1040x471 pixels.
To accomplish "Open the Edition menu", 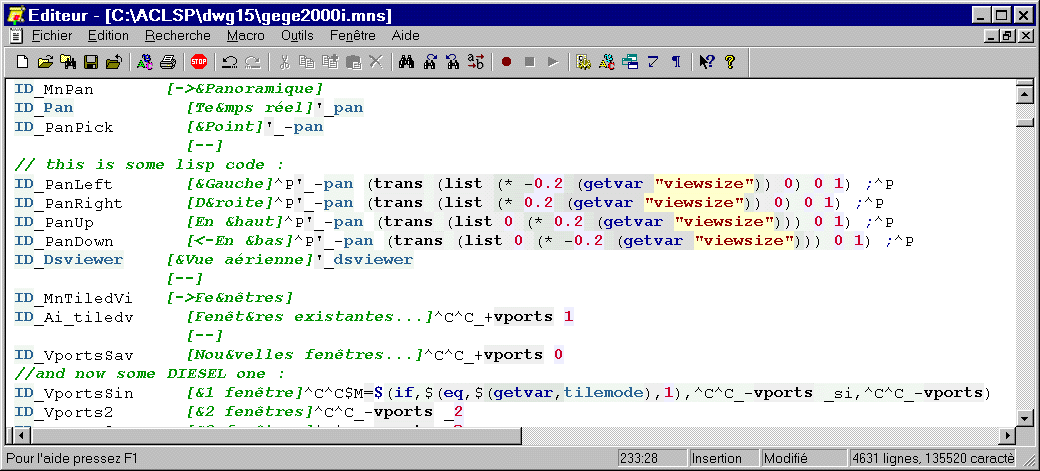I will click(108, 36).
